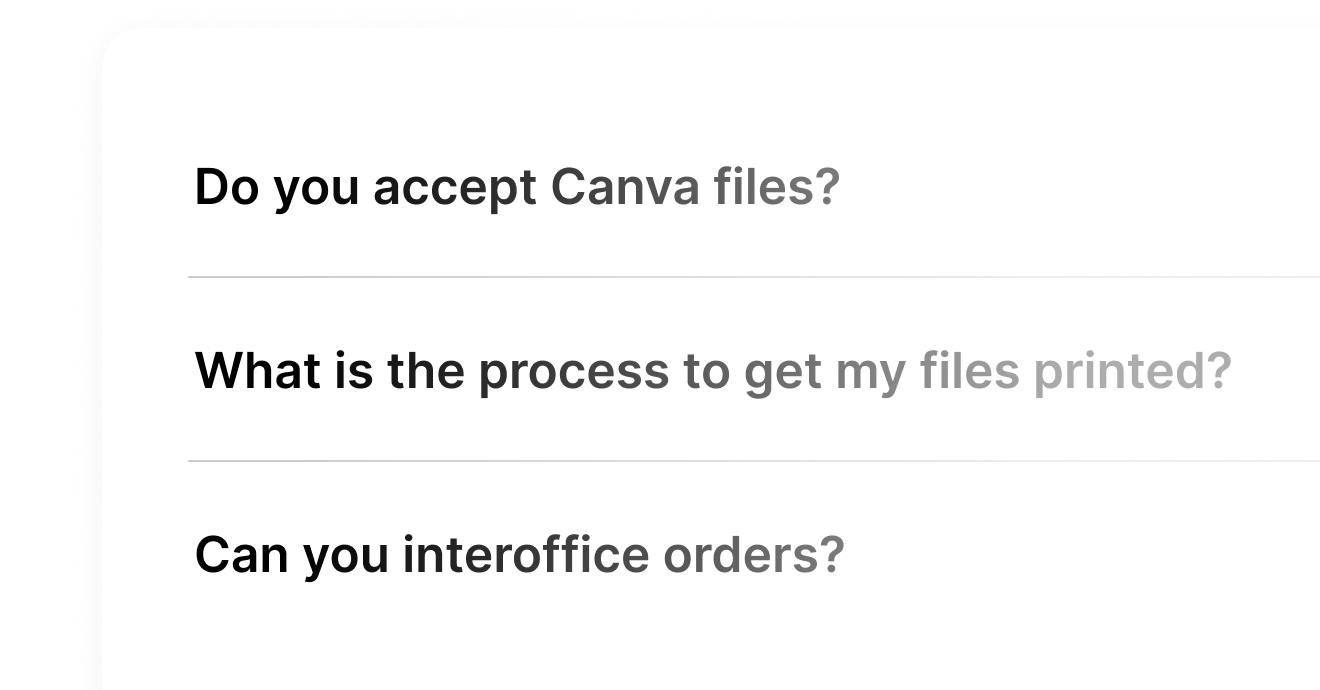Viewport: 1320px width, 690px height.
Task: Click "What is the process" question text
Action: [330, 372]
